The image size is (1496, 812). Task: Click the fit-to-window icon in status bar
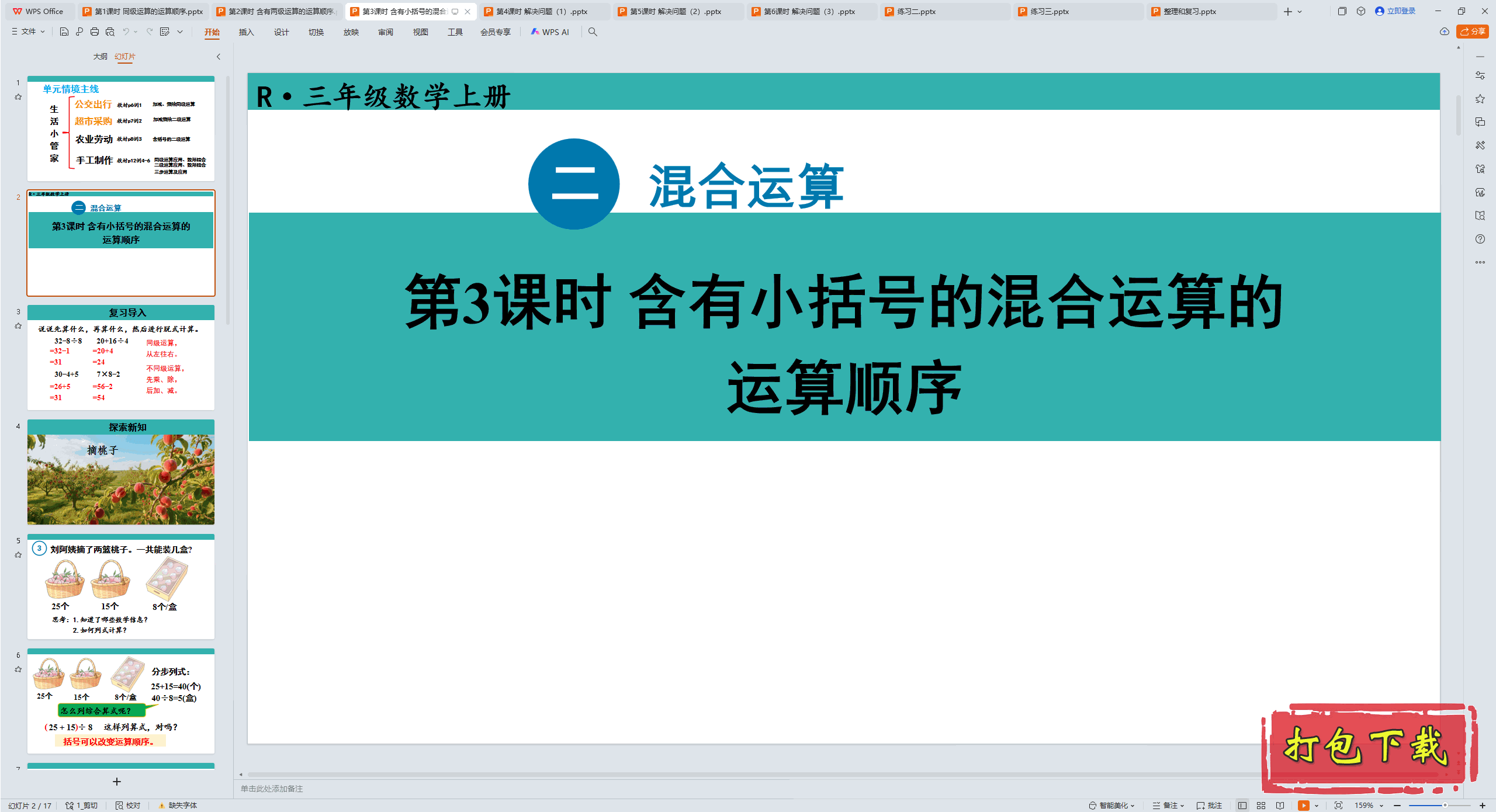1338,805
